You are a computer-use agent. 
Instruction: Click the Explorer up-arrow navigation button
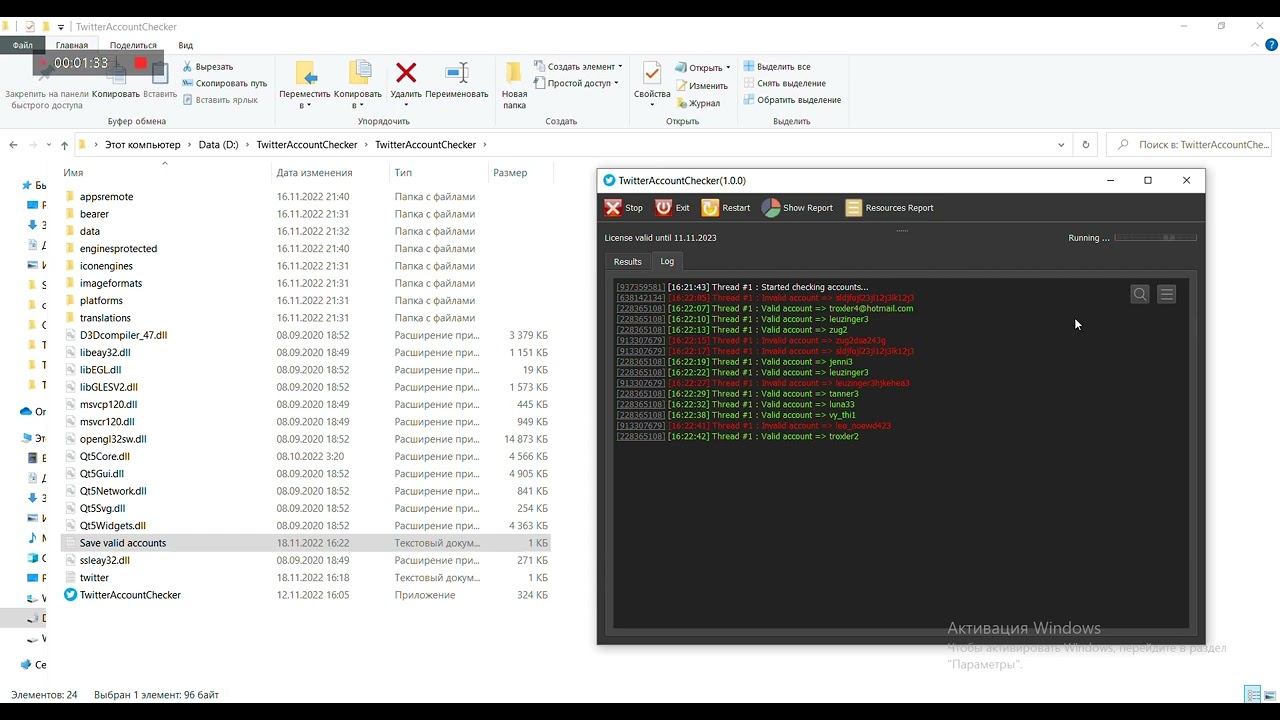pyautogui.click(x=64, y=145)
